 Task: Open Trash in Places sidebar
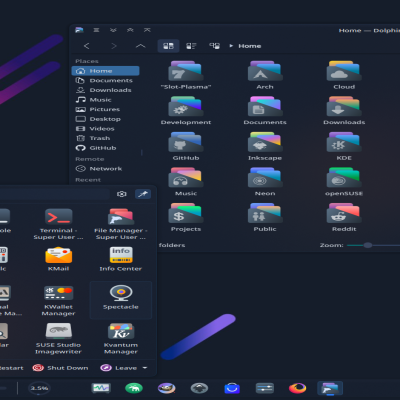click(x=106, y=138)
